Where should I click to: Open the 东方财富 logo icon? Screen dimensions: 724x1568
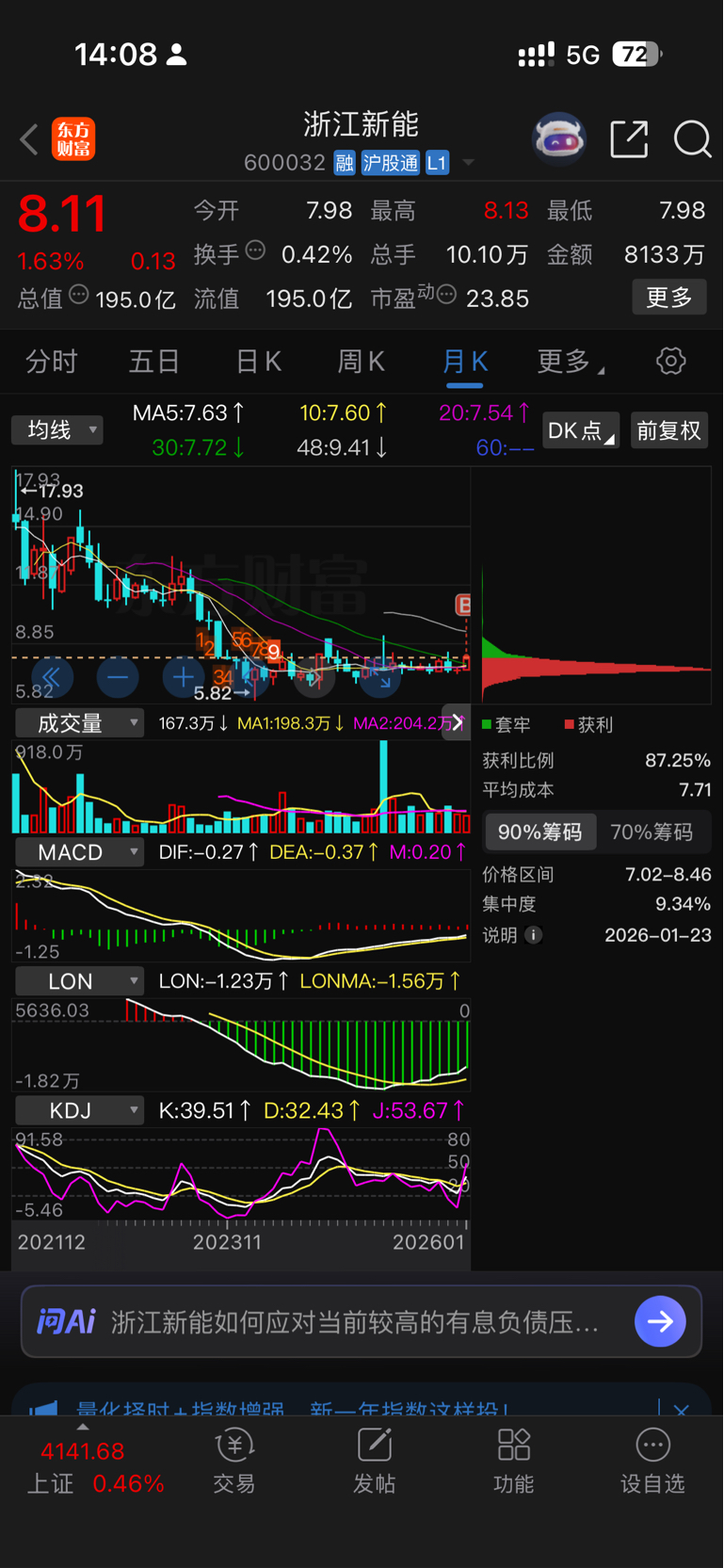pos(73,139)
